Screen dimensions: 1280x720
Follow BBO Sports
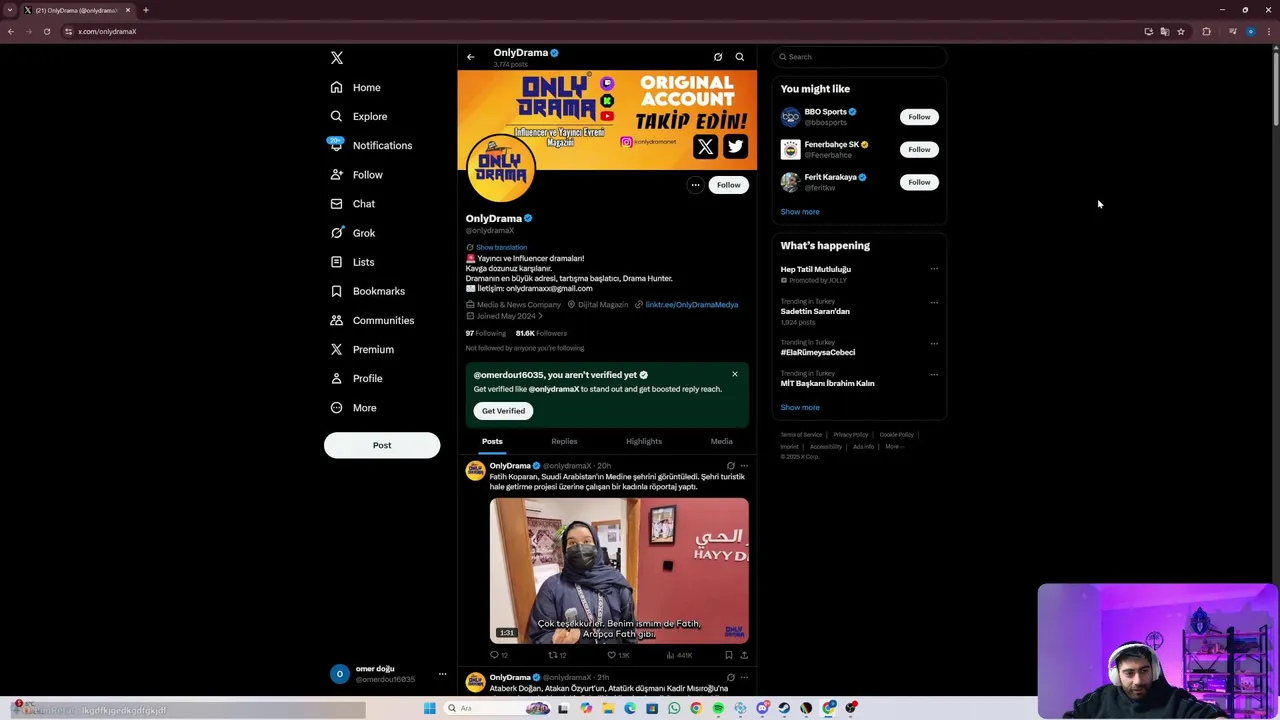[x=919, y=117]
